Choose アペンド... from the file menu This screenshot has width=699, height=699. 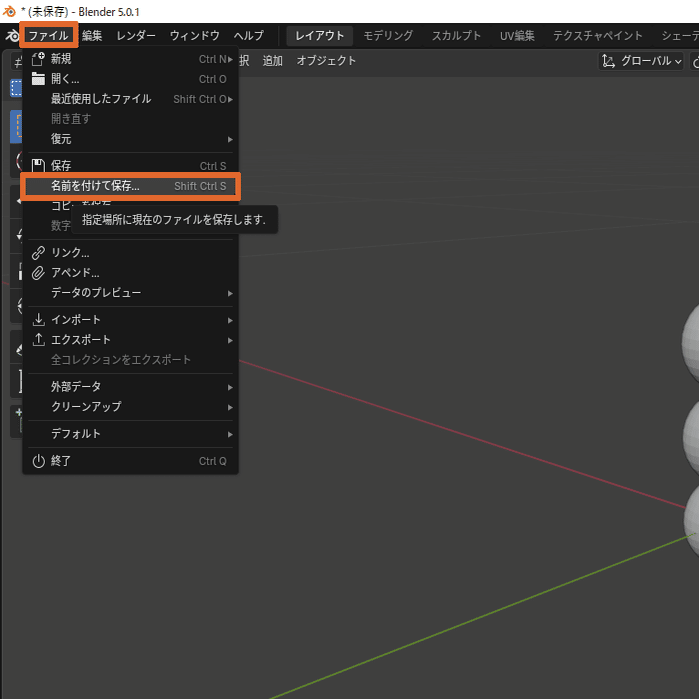pos(130,273)
